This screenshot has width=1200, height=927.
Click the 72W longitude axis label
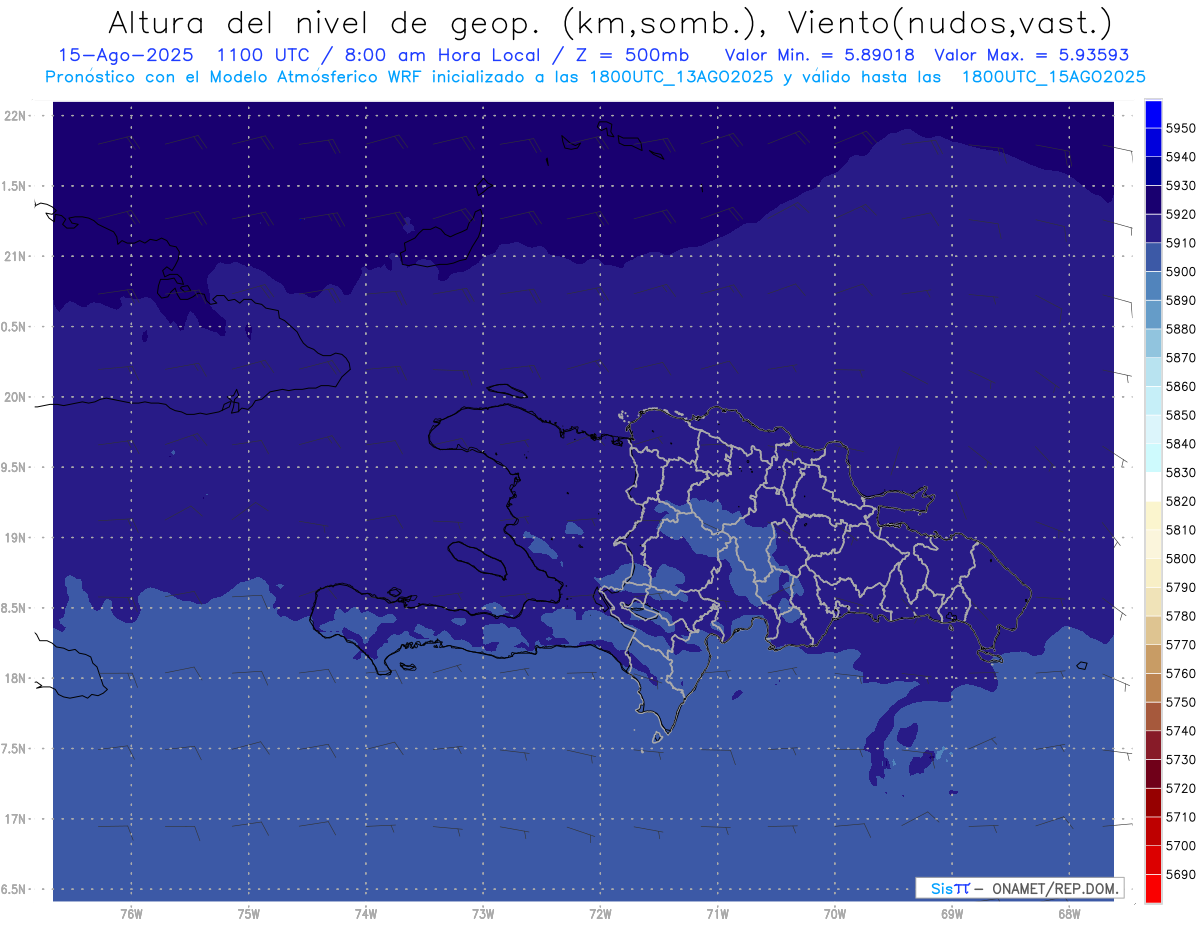(600, 914)
